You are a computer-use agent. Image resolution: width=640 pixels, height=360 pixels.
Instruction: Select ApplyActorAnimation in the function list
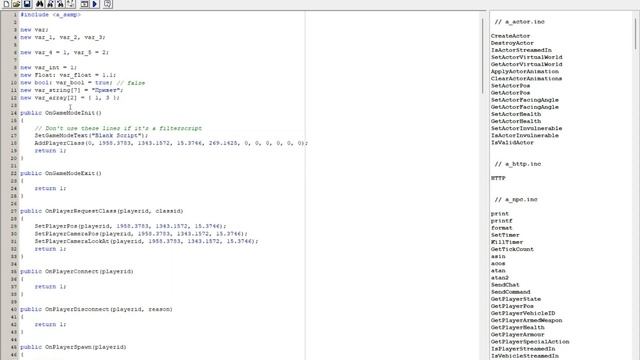pyautogui.click(x=524, y=71)
